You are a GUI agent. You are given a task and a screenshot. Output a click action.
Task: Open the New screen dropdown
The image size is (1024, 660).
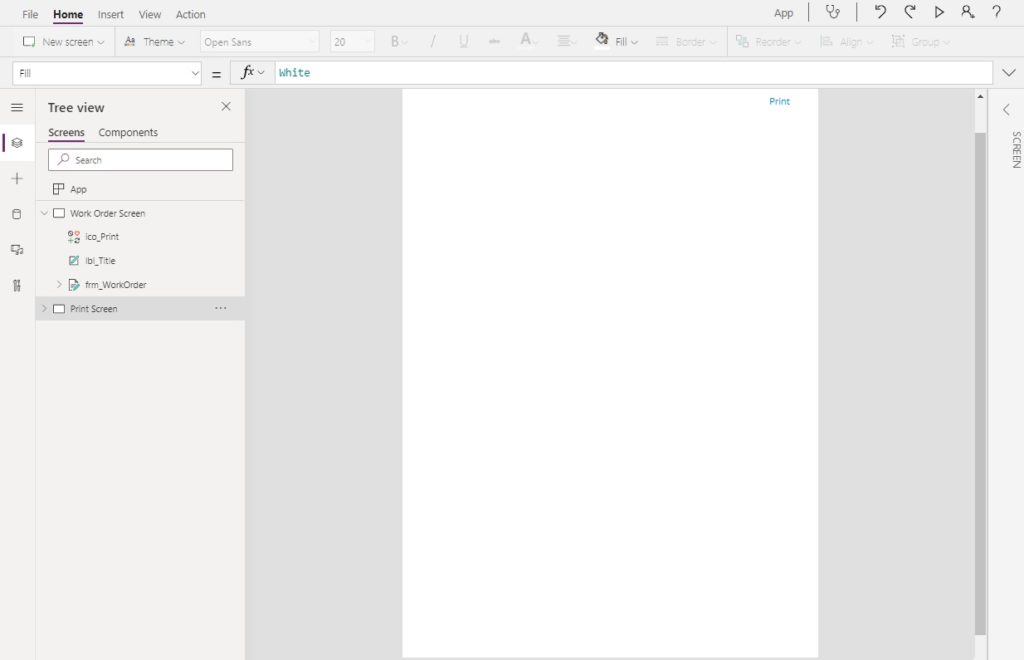(63, 42)
